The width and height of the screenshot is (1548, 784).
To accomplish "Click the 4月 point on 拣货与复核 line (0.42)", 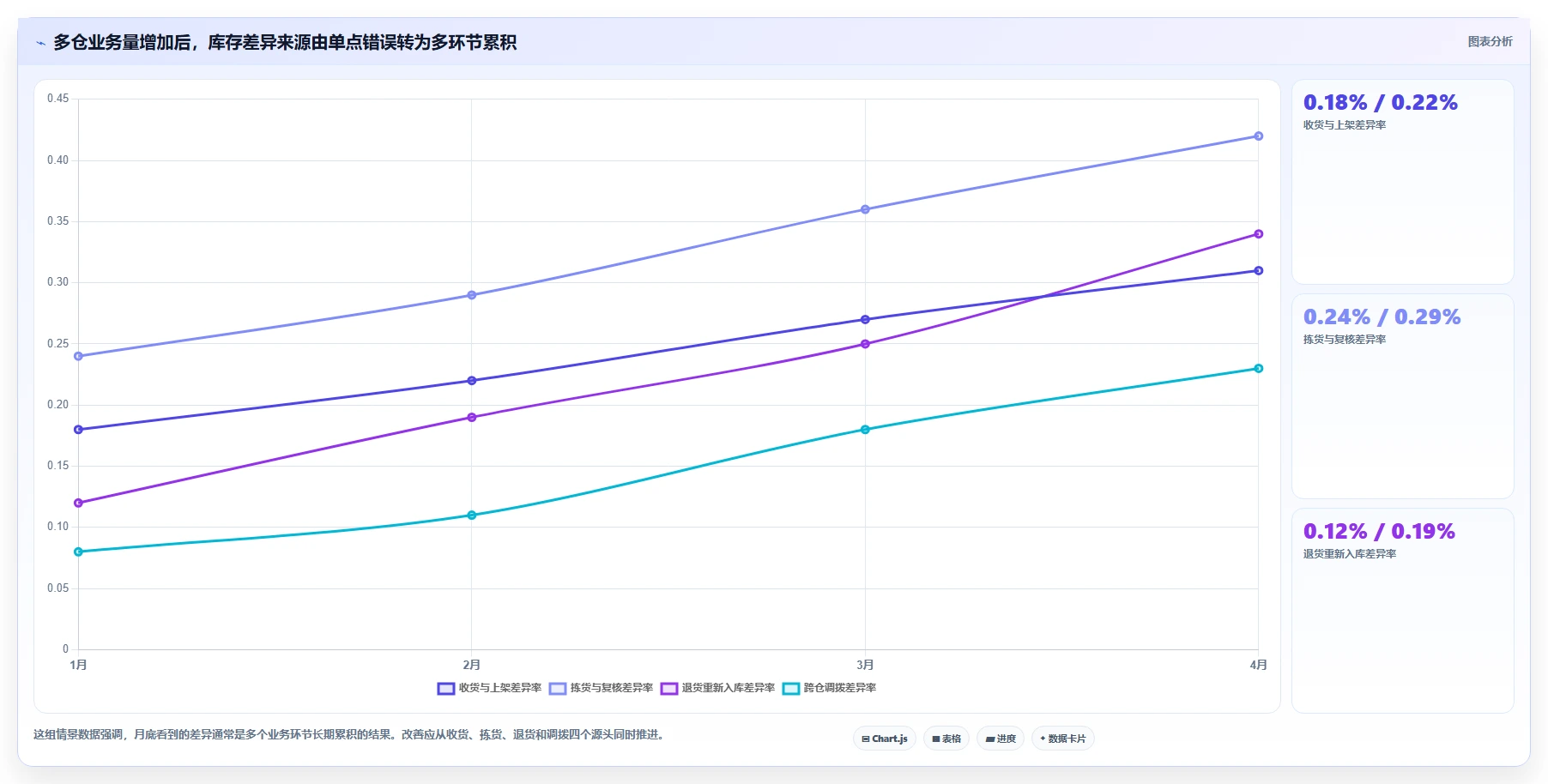I will click(1259, 136).
